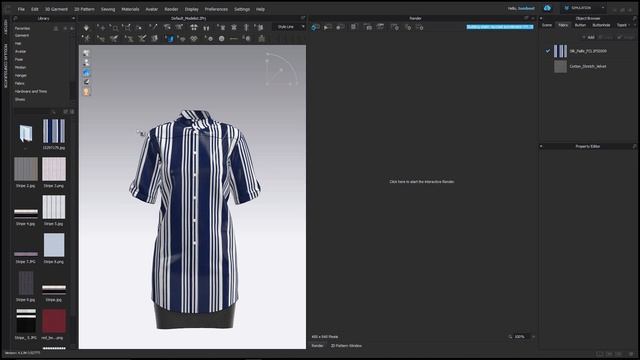Click the blue render progress bar
Viewport: 640px width, 360px height.
pos(500,27)
